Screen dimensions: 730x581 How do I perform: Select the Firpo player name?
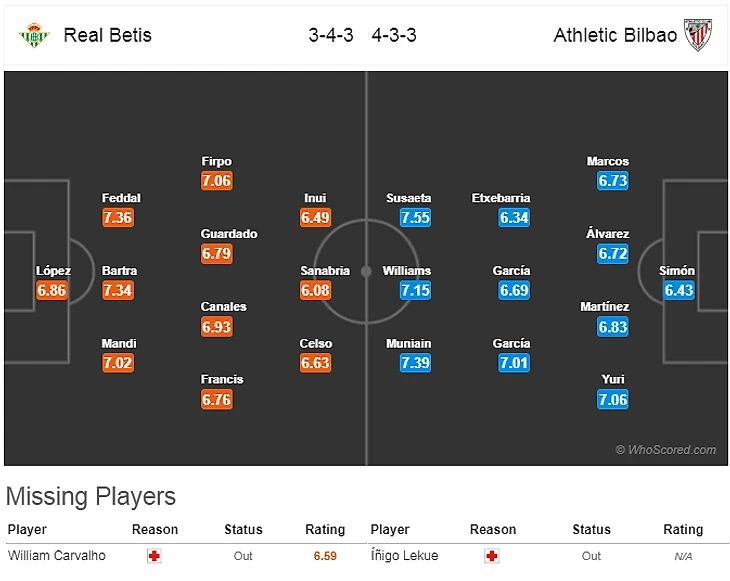216,161
